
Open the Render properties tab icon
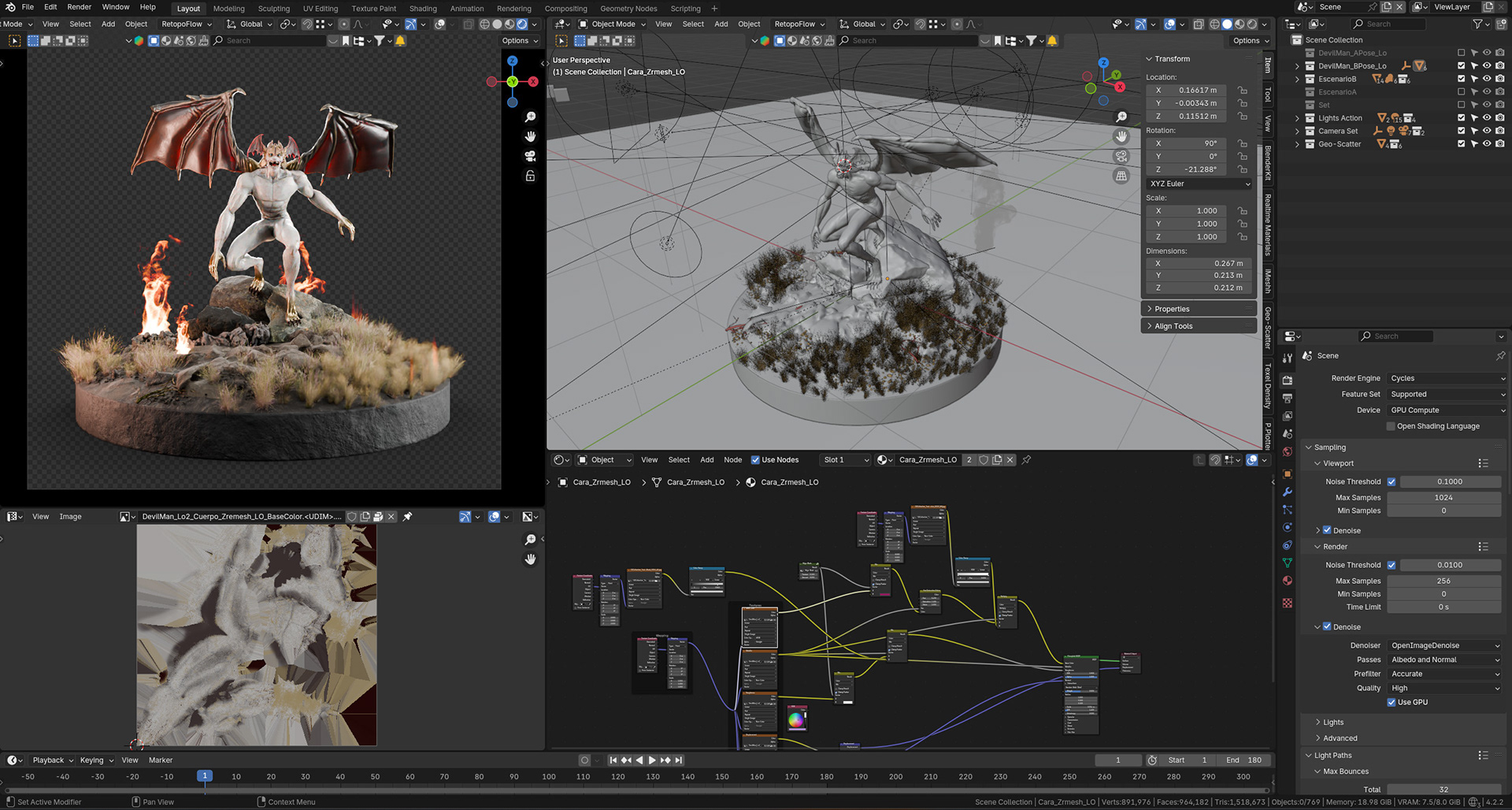(1288, 380)
